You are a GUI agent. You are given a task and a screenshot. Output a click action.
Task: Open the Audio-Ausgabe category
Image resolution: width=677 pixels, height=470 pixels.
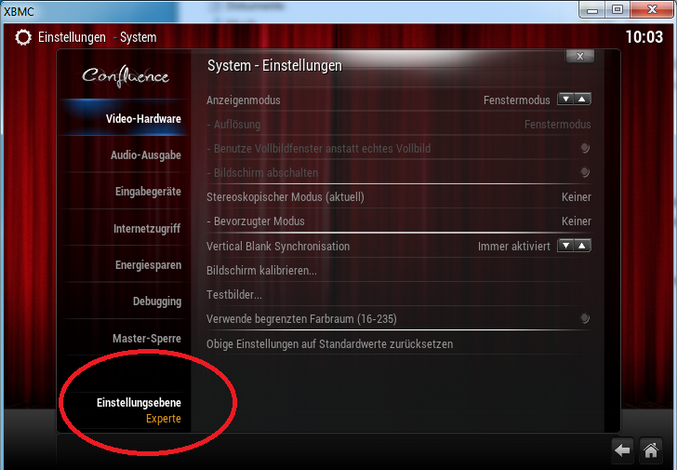(124, 155)
